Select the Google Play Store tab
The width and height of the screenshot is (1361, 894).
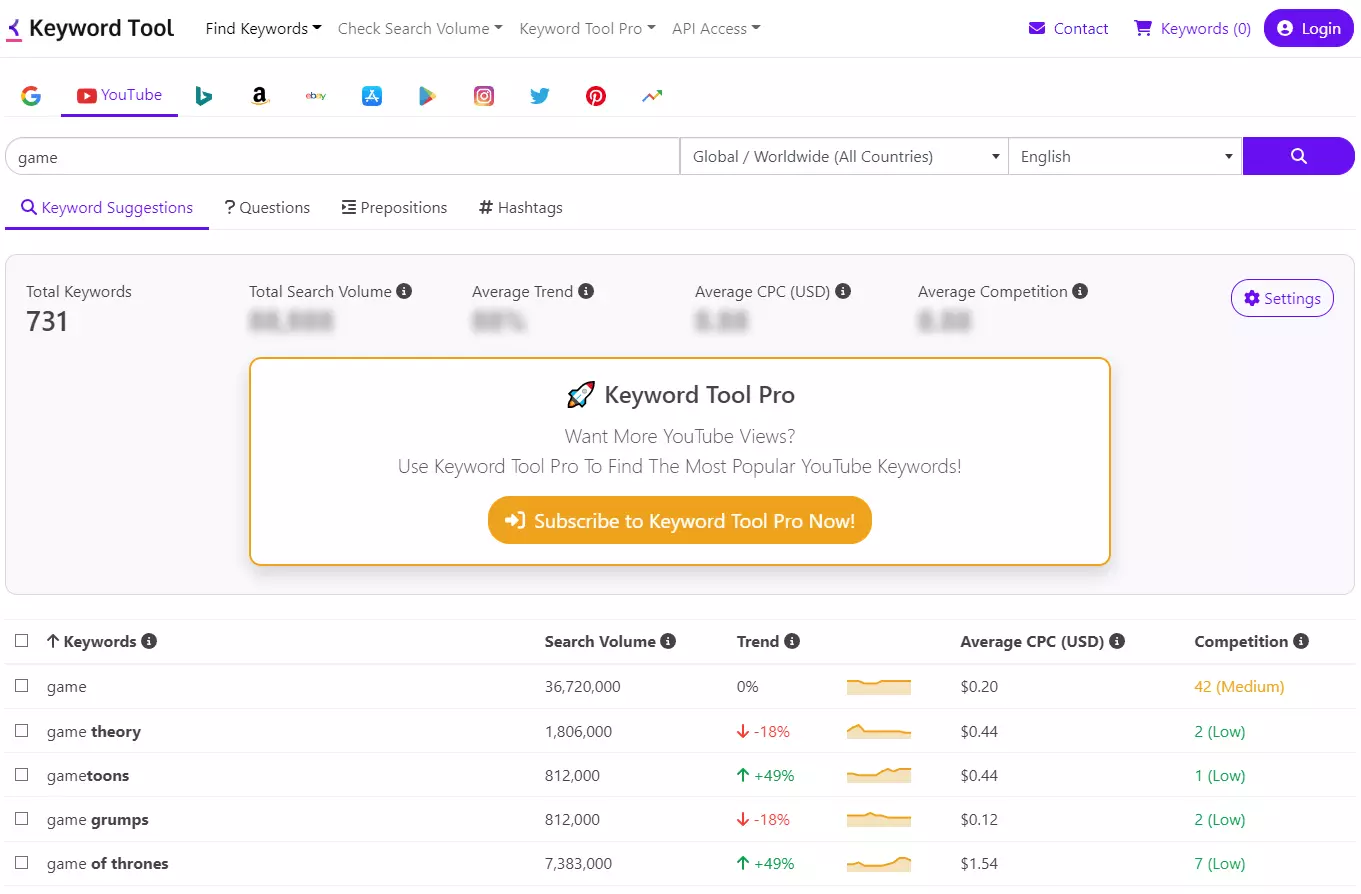428,96
